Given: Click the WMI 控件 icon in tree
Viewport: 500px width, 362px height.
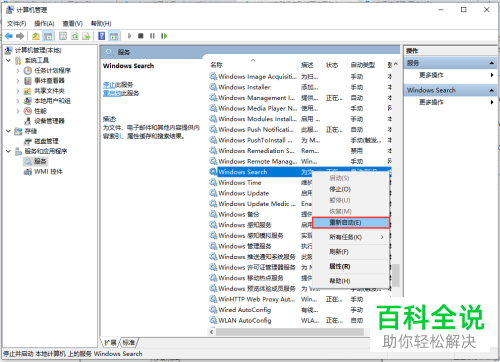Looking at the screenshot, I should (28, 171).
